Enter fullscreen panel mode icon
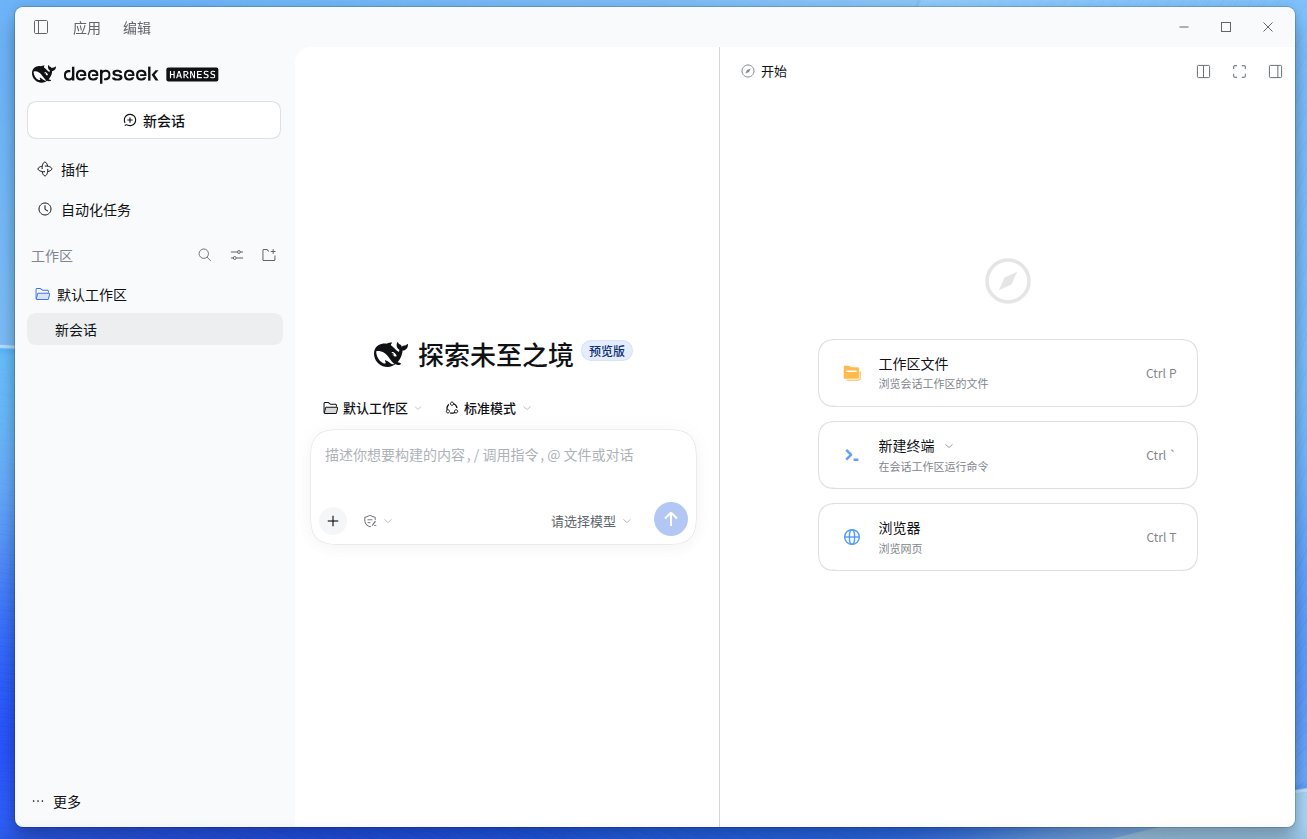Image resolution: width=1307 pixels, height=839 pixels. [1240, 72]
